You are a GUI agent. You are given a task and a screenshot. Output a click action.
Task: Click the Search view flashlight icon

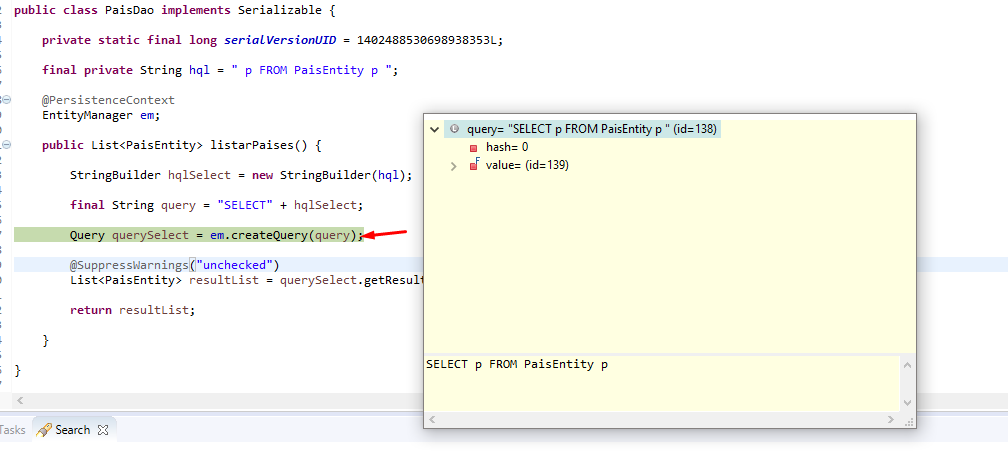click(44, 430)
